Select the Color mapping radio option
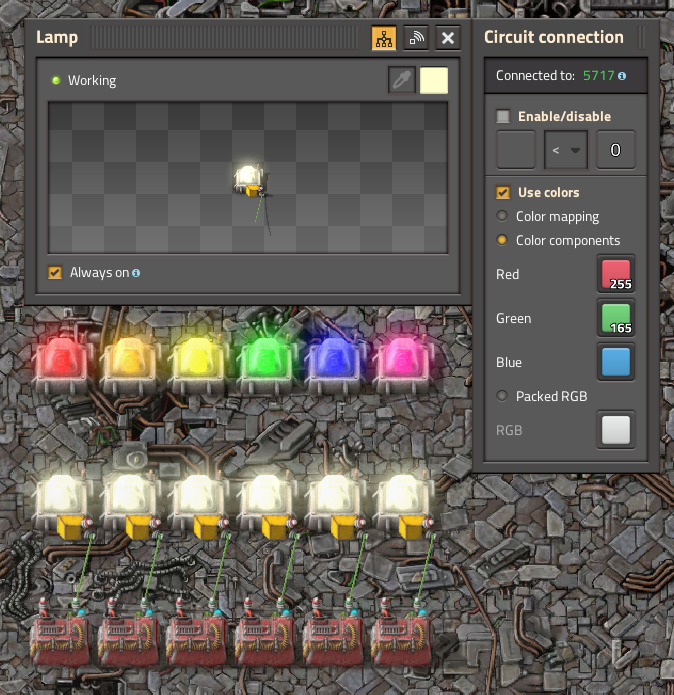 coord(502,216)
